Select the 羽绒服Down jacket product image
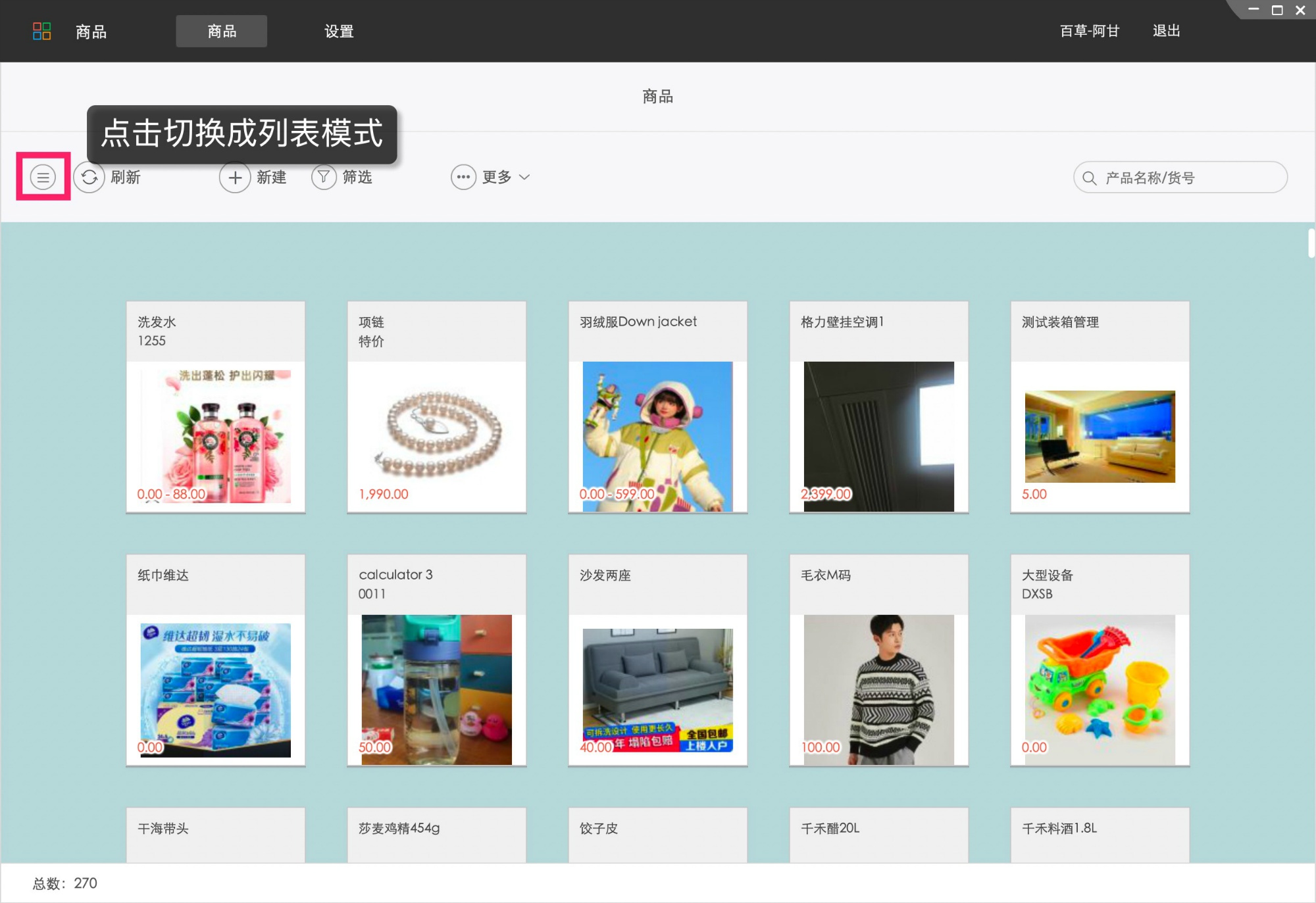The height and width of the screenshot is (903, 1316). [657, 435]
